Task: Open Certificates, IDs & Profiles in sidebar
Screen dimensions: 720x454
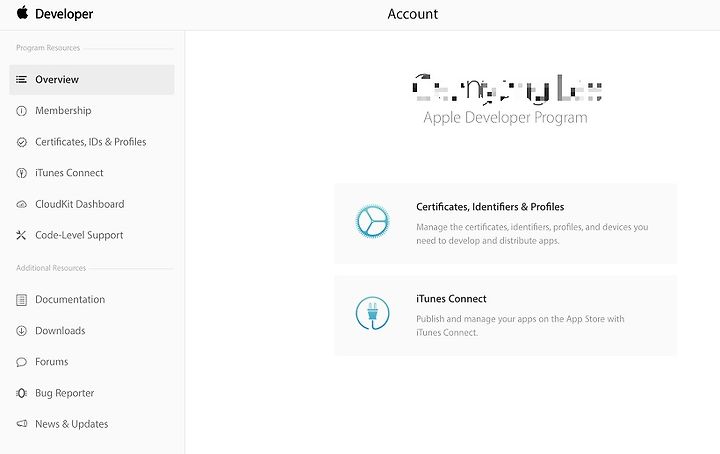Action: click(91, 142)
